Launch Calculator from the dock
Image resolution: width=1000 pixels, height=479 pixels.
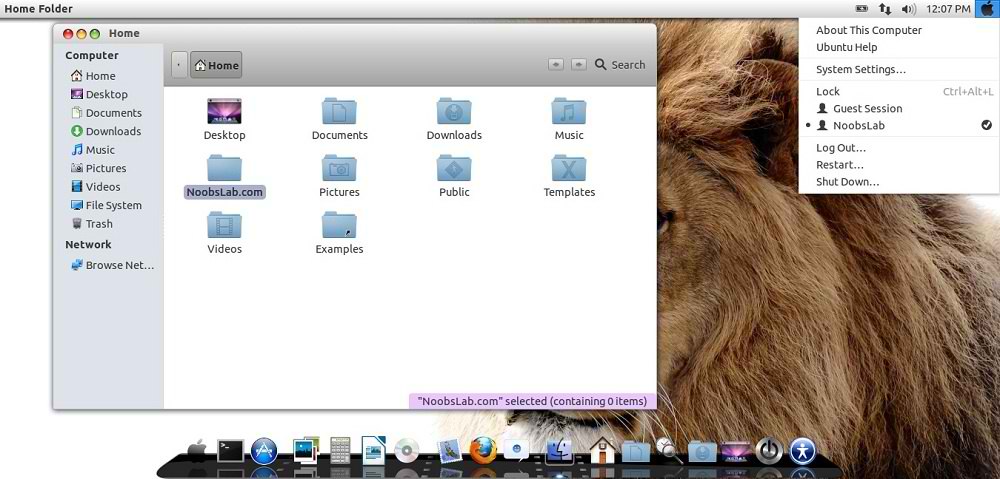tap(340, 450)
